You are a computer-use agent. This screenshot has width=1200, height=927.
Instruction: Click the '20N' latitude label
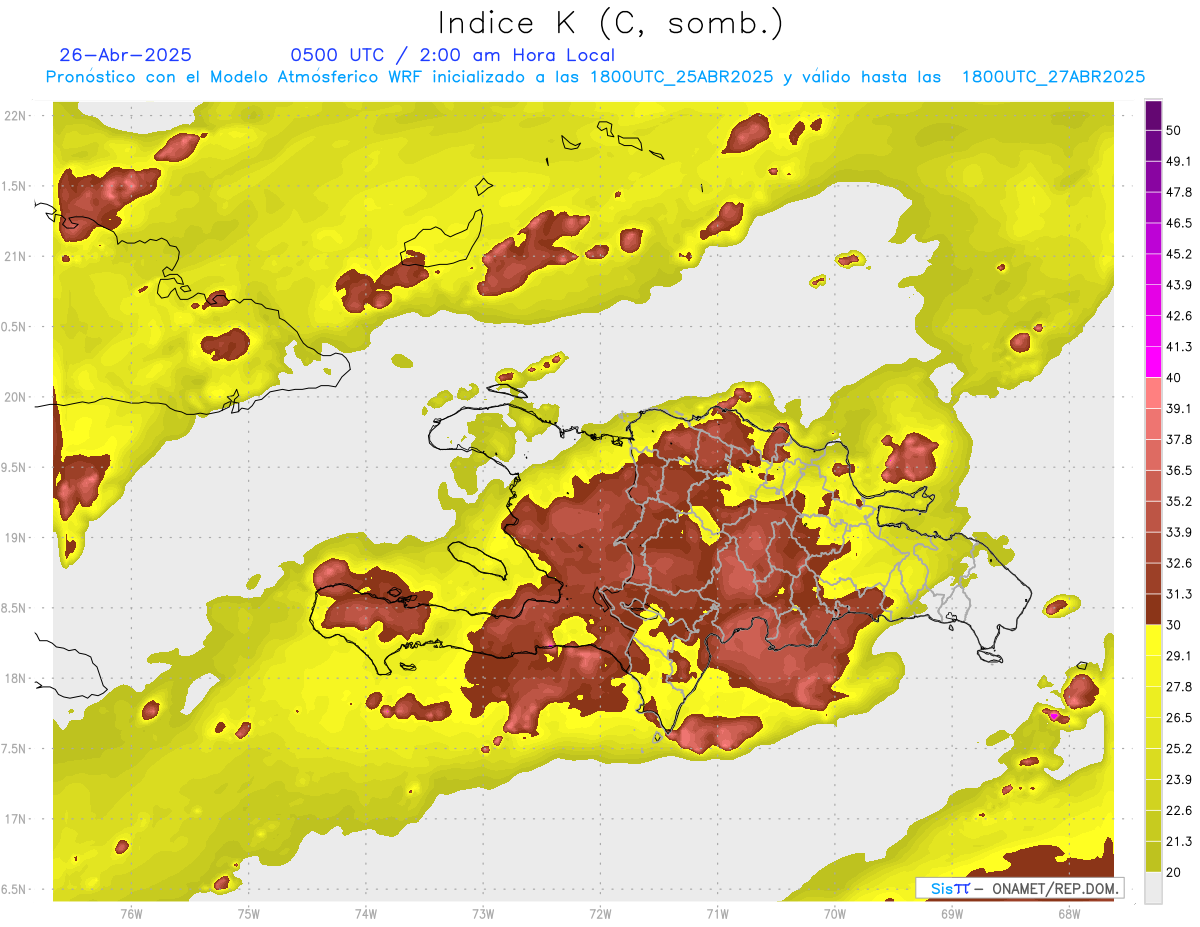coord(16,397)
